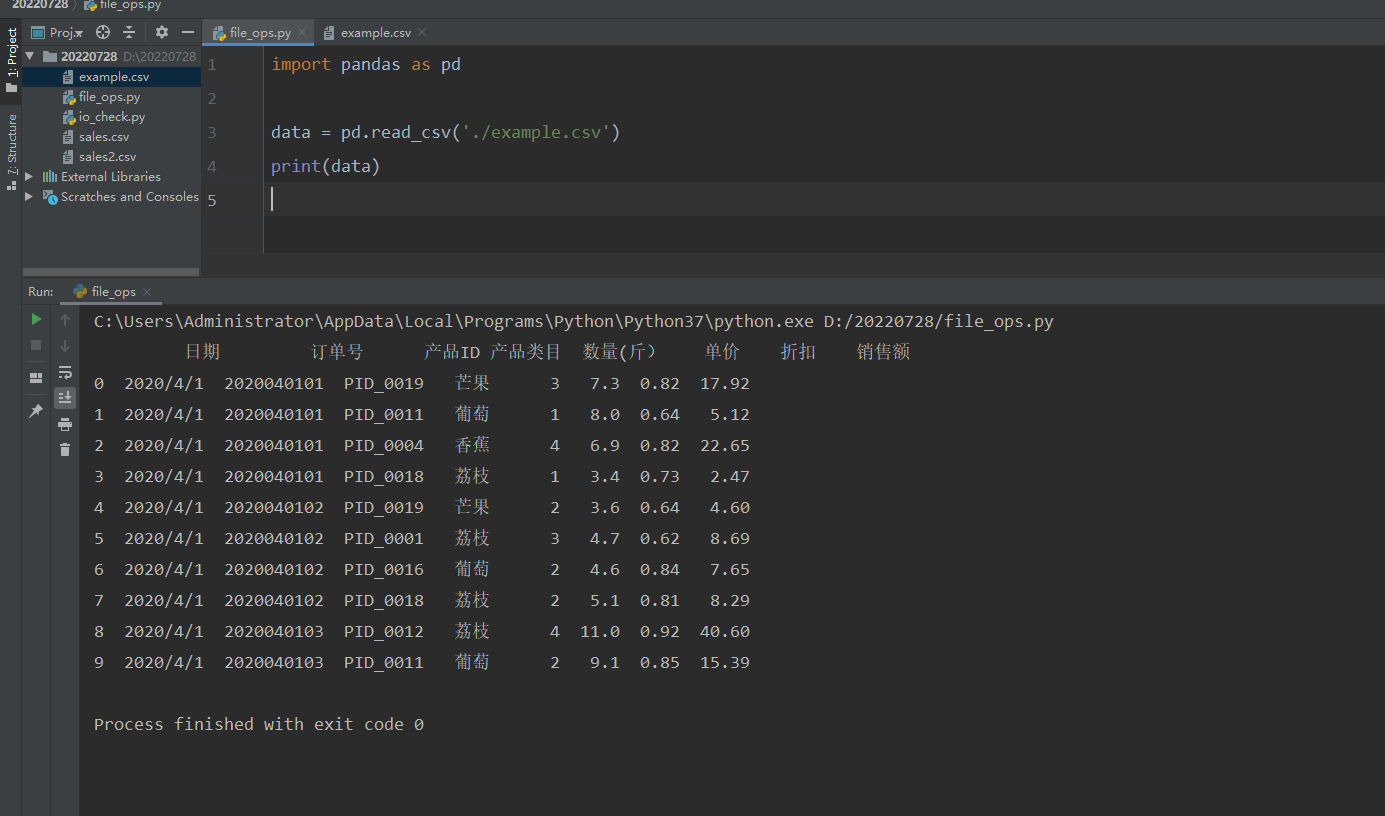Expand Scratches and Consoles node
Image resolution: width=1385 pixels, height=816 pixels.
pyautogui.click(x=29, y=197)
